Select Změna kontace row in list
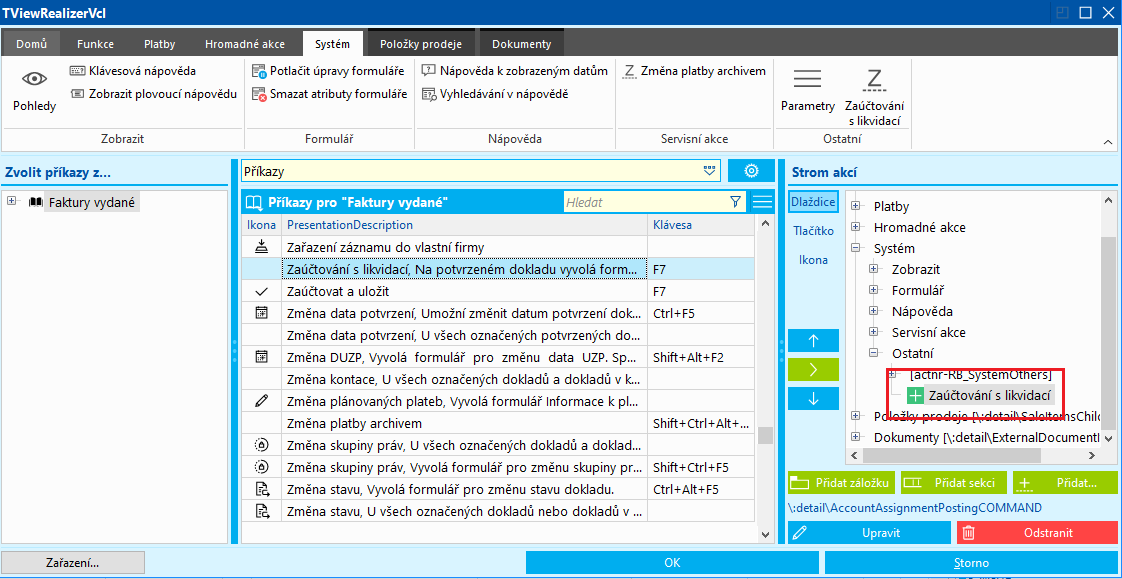This screenshot has width=1122, height=579. (x=498, y=379)
